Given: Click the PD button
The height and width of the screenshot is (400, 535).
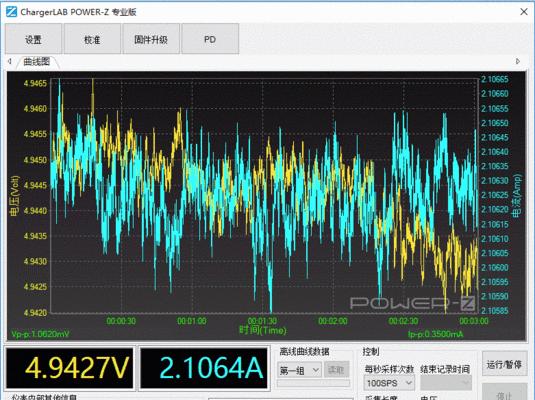Looking at the screenshot, I should point(210,39).
